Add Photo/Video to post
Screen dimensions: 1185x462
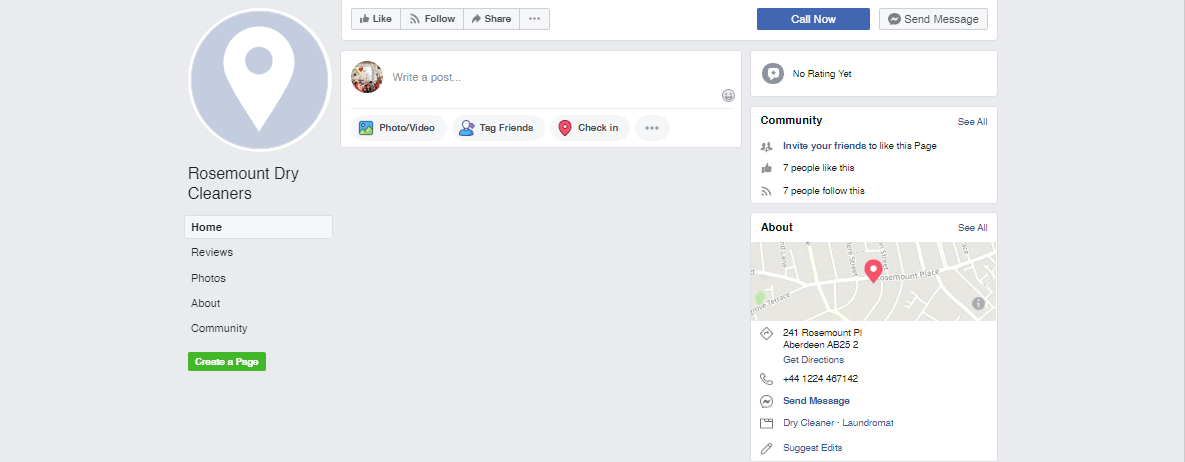point(398,128)
